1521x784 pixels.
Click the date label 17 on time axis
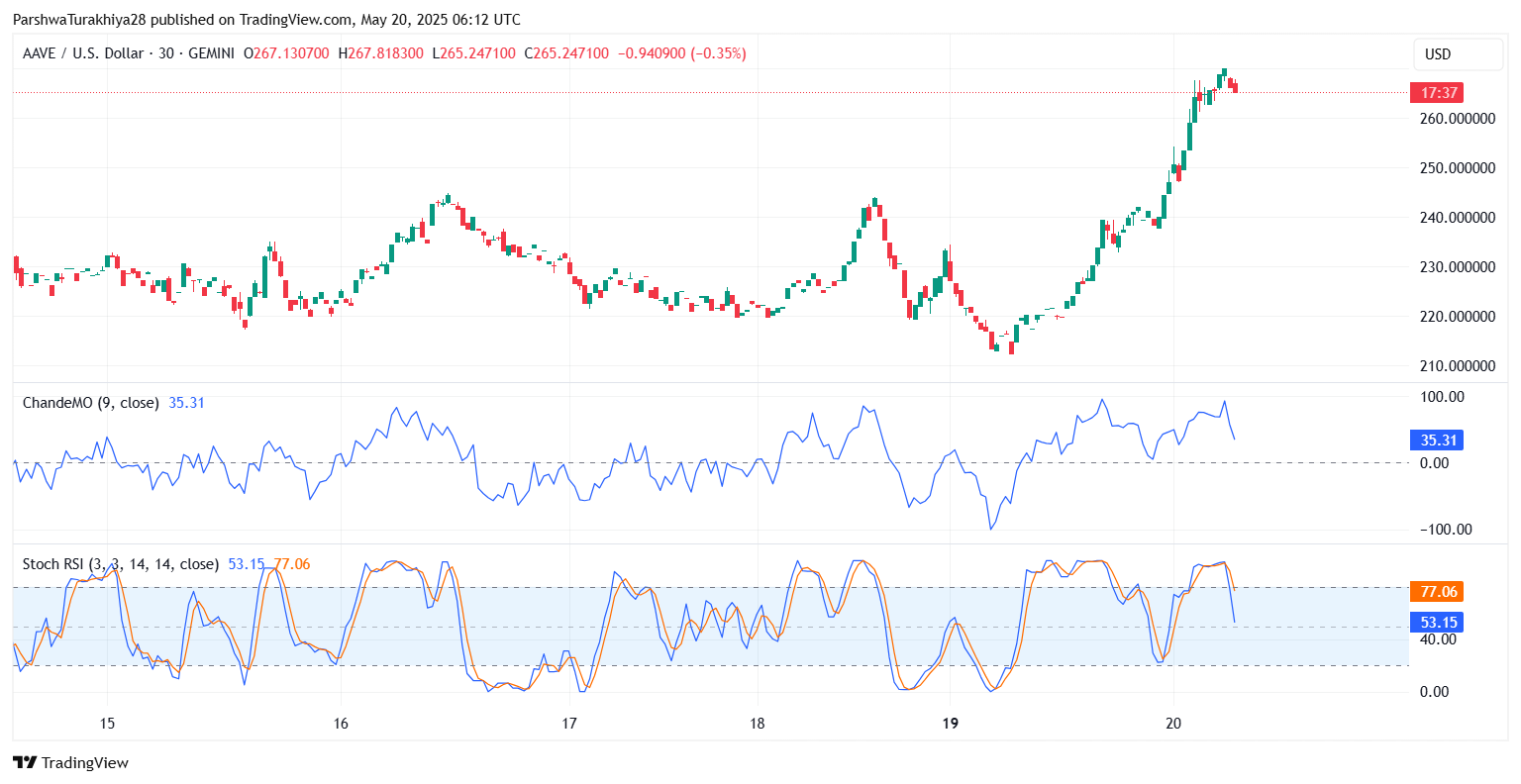569,724
